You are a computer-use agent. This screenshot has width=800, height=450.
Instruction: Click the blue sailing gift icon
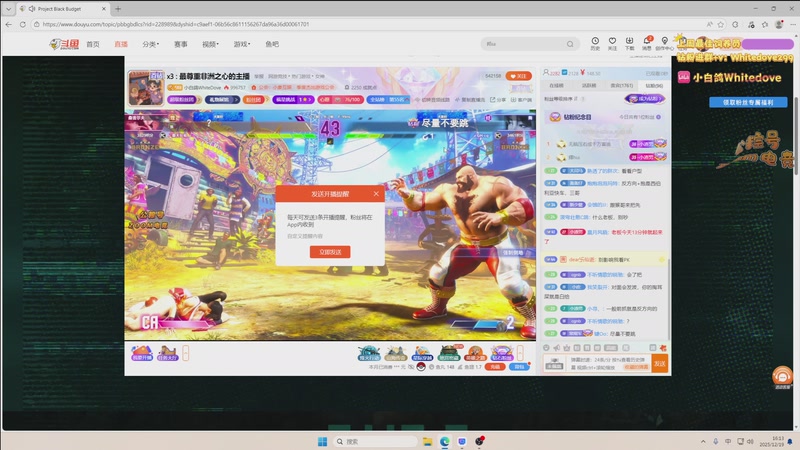tap(422, 353)
